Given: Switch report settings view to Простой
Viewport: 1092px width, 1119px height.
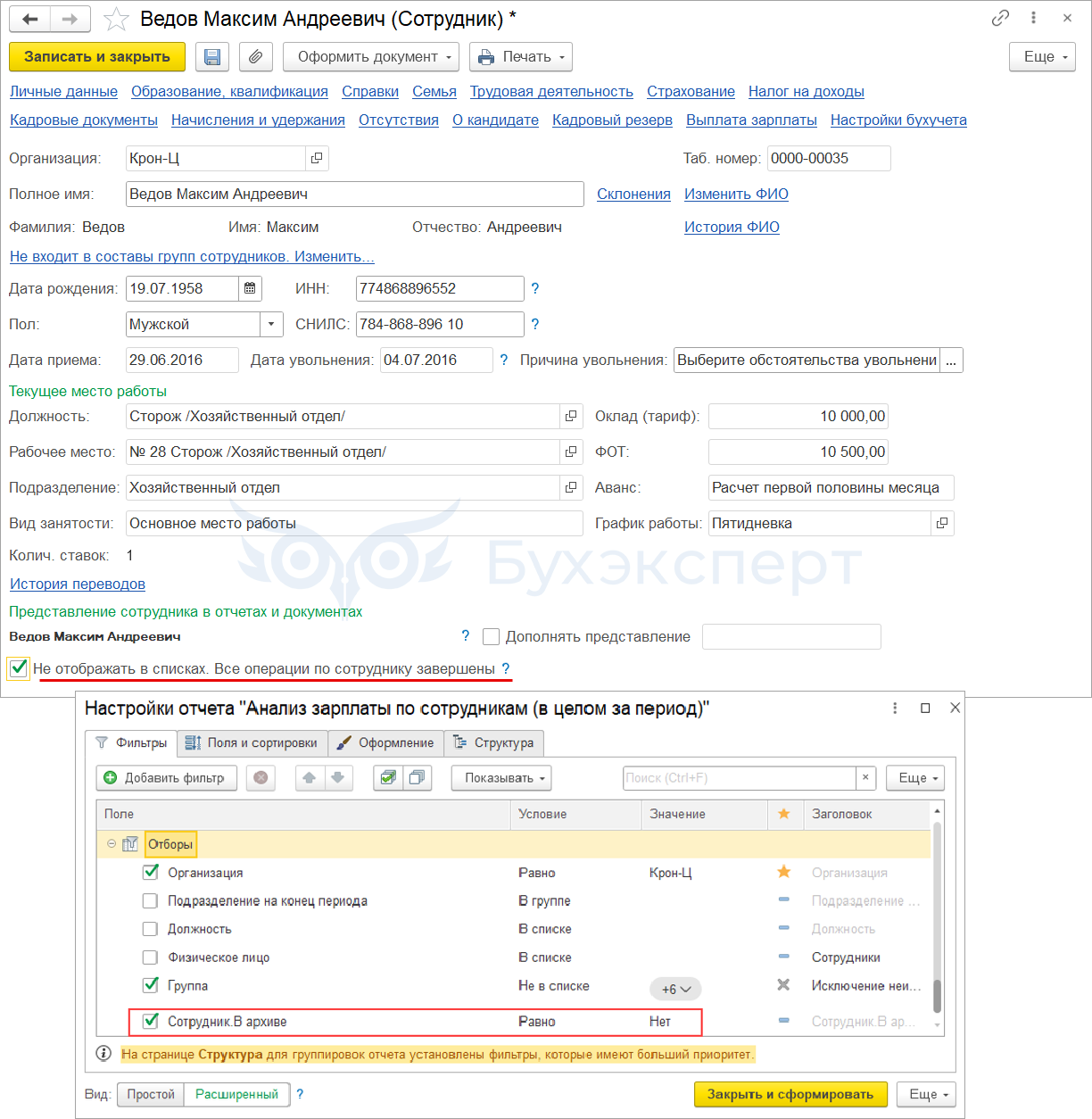Looking at the screenshot, I should [x=151, y=1094].
